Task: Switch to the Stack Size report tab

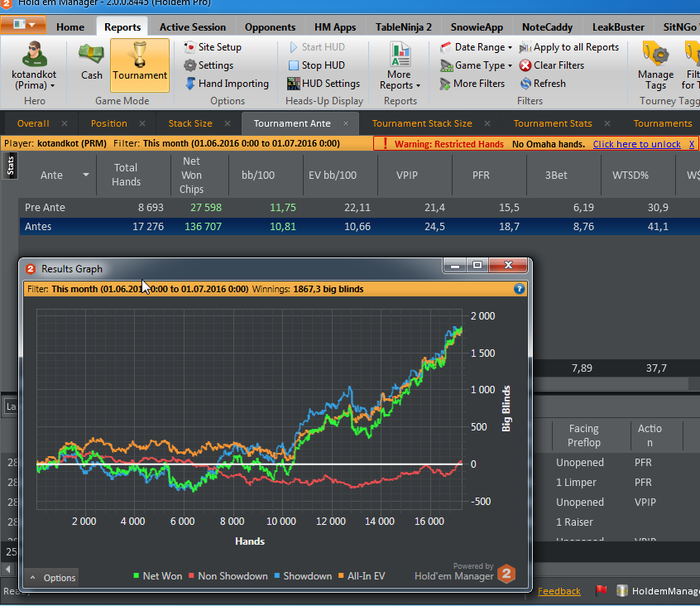Action: [x=190, y=124]
